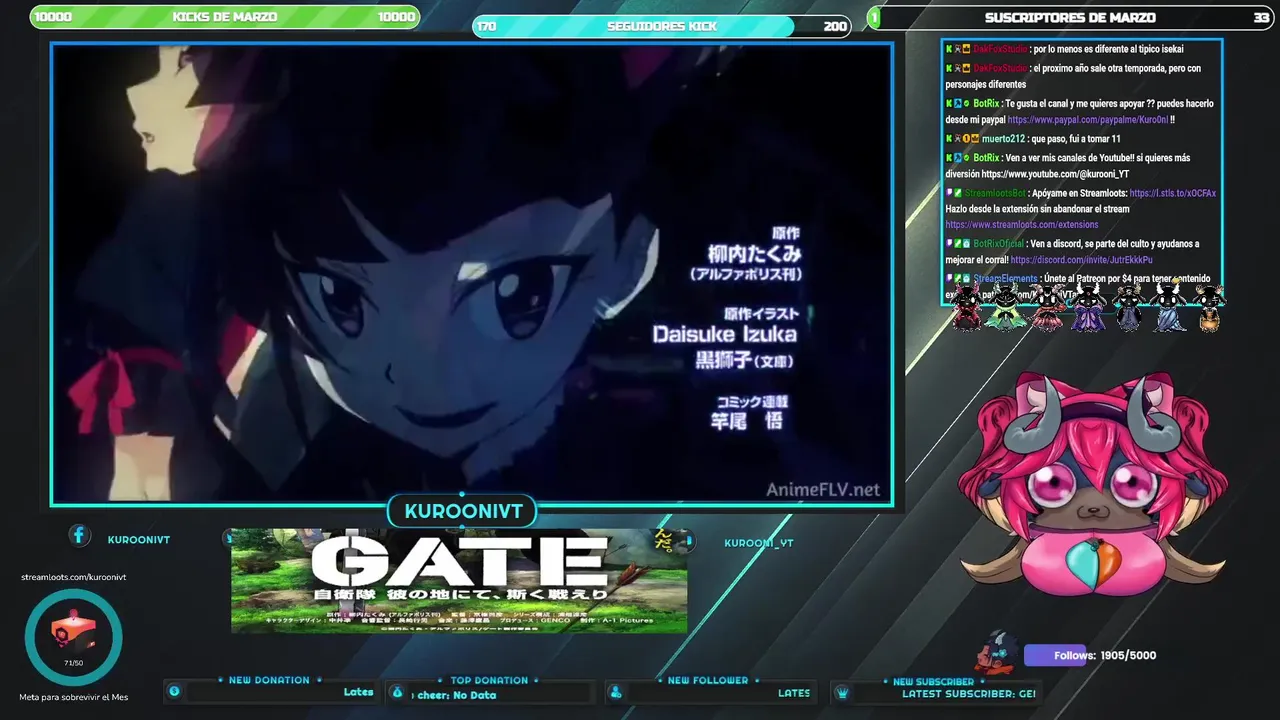Open the streamloots.com/extensions link
This screenshot has height=720, width=1280.
click(x=1021, y=225)
